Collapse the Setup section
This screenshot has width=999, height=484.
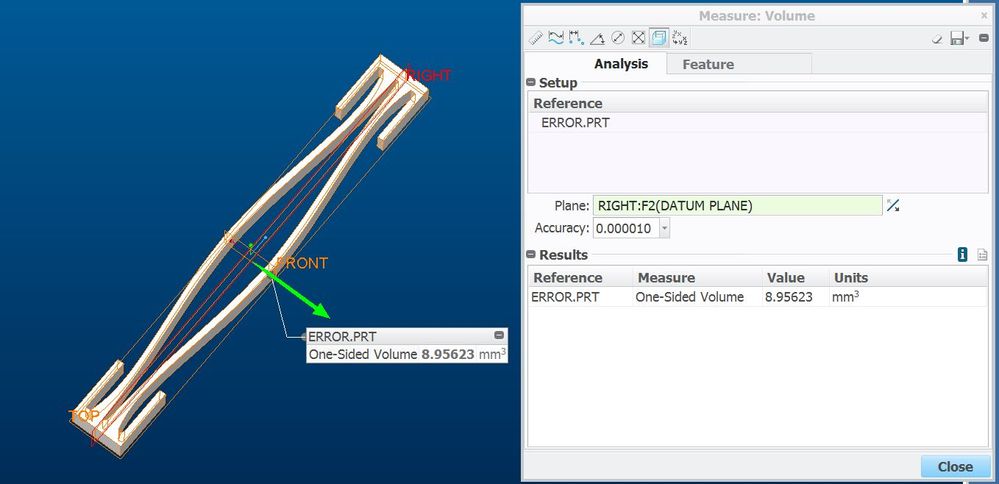530,83
